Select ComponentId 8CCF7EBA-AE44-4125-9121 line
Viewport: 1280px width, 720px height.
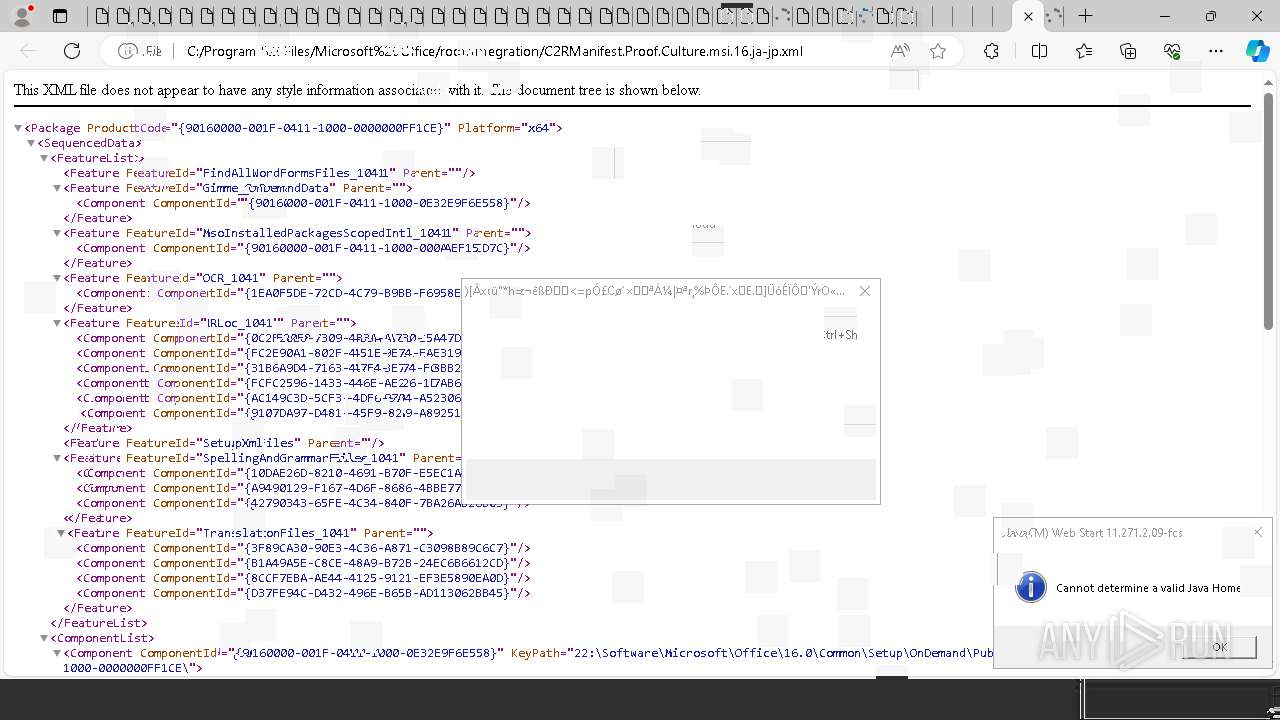pos(304,578)
